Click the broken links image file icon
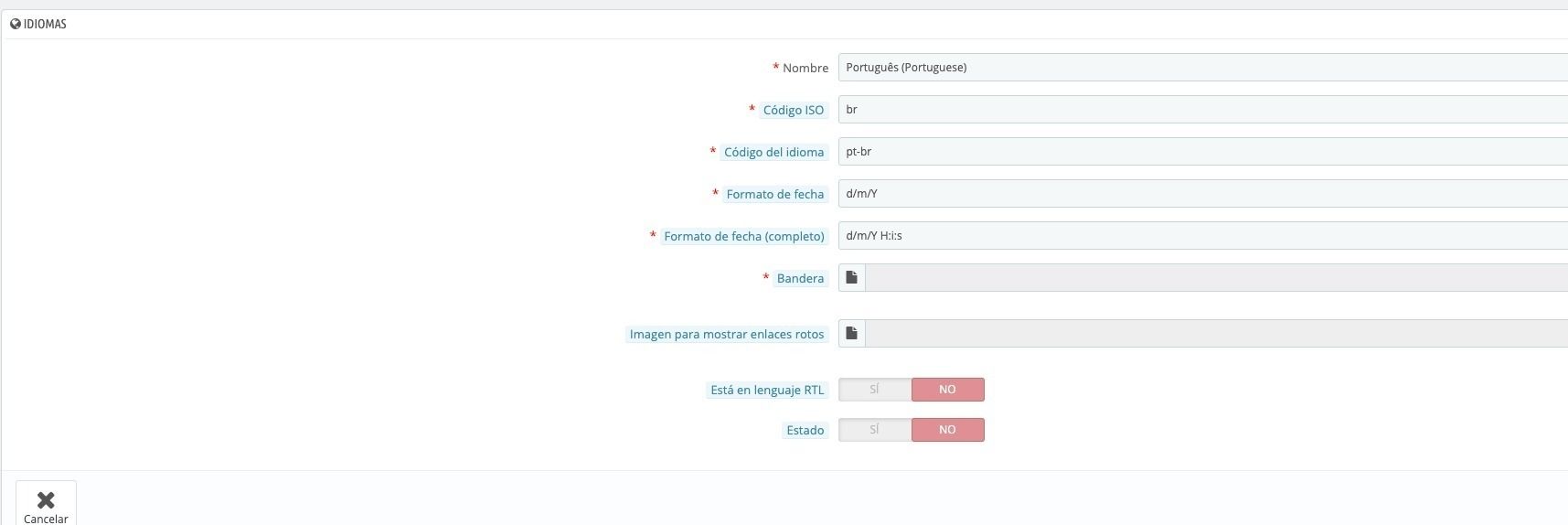This screenshot has height=525, width=1568. (x=851, y=333)
